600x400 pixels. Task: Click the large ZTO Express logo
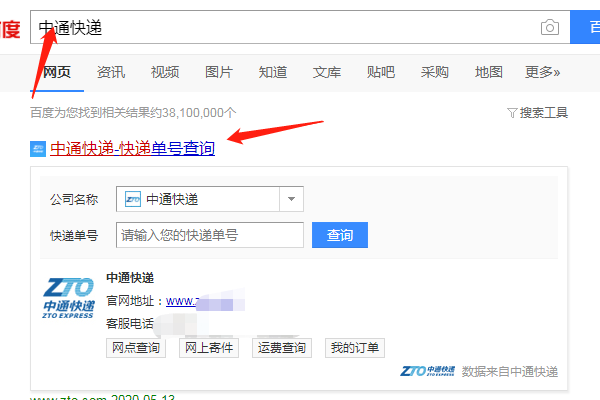click(x=68, y=298)
